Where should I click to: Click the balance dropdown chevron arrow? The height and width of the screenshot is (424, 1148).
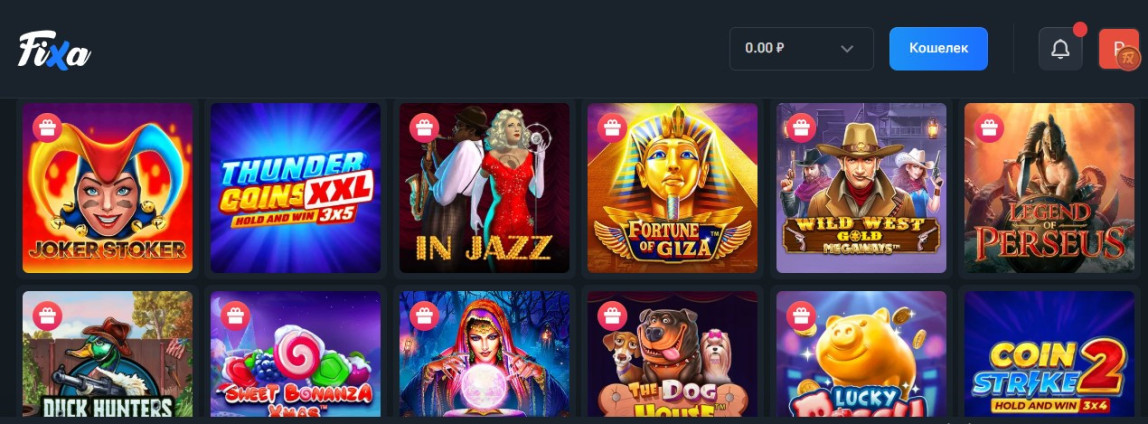pyautogui.click(x=847, y=49)
